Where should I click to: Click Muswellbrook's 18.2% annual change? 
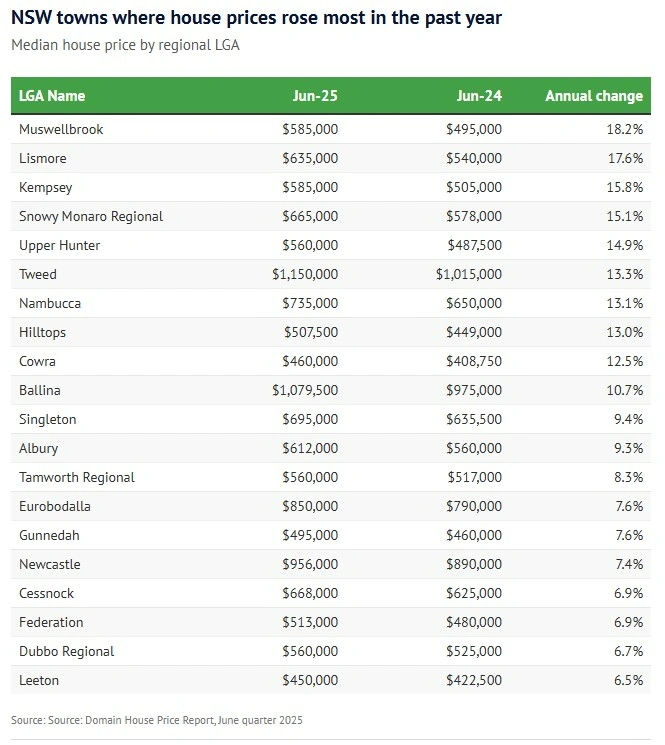click(x=624, y=129)
